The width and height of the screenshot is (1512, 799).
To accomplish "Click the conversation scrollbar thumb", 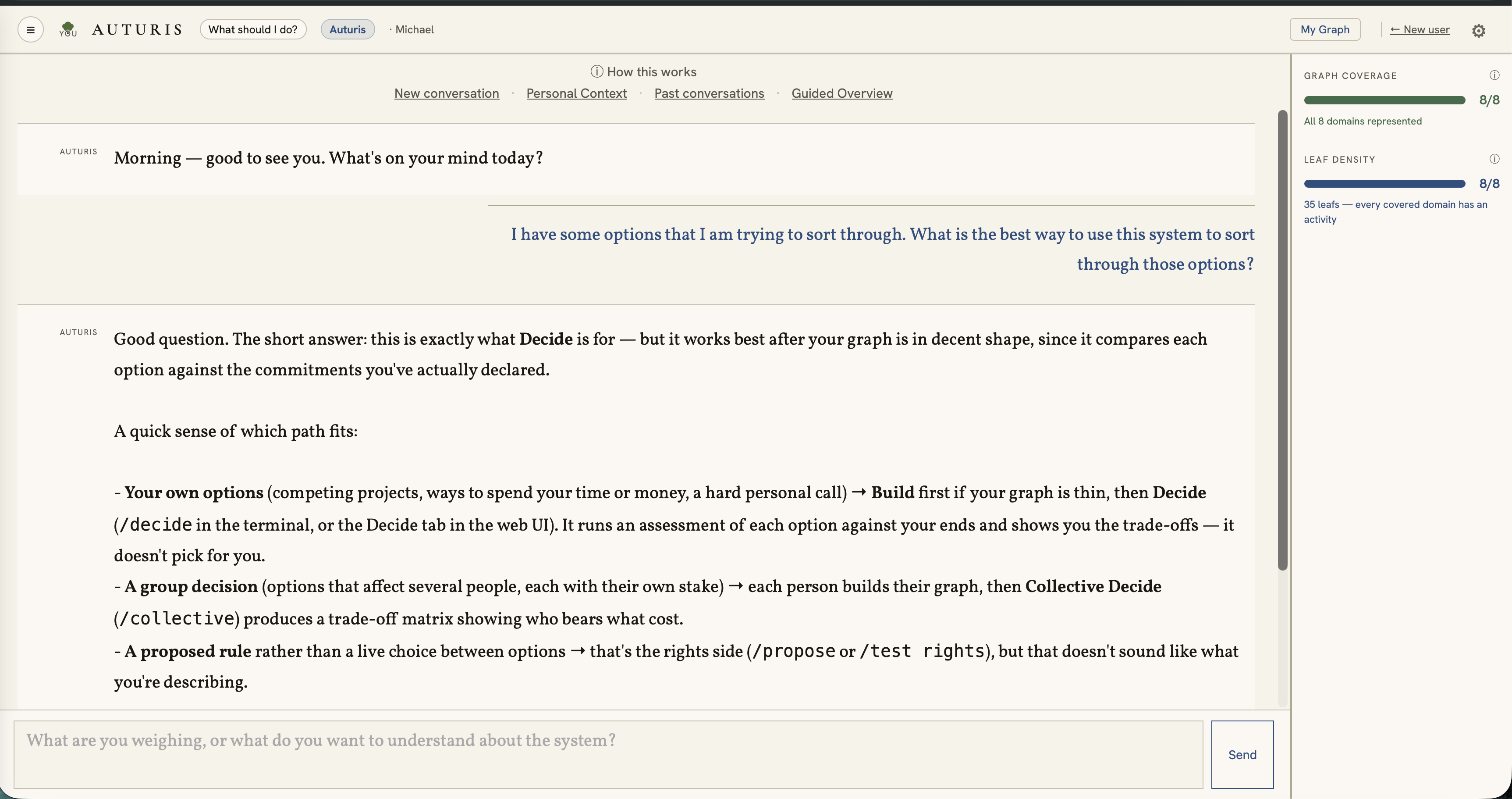I will (x=1282, y=339).
